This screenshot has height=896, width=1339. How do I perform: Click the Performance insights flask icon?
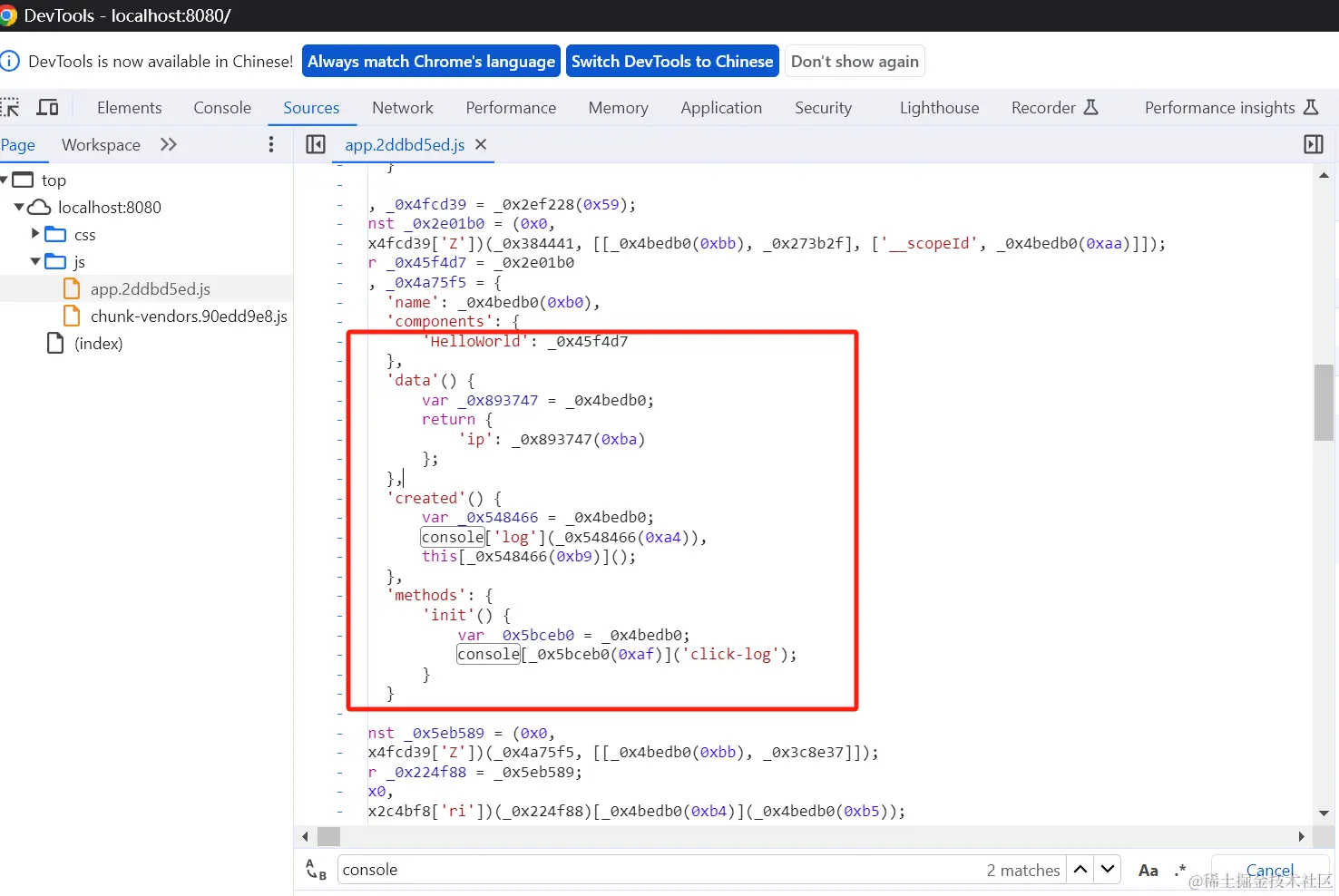[x=1311, y=107]
